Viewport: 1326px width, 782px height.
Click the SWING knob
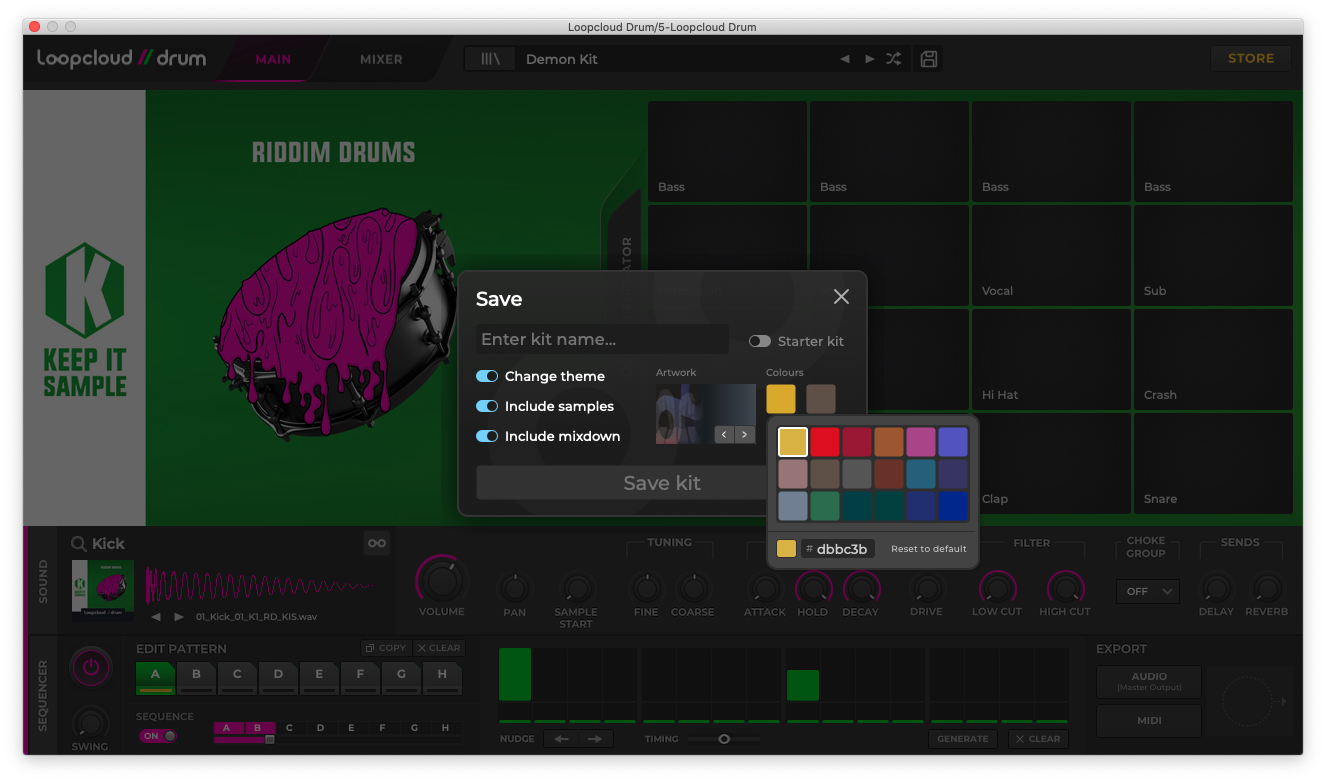[91, 723]
